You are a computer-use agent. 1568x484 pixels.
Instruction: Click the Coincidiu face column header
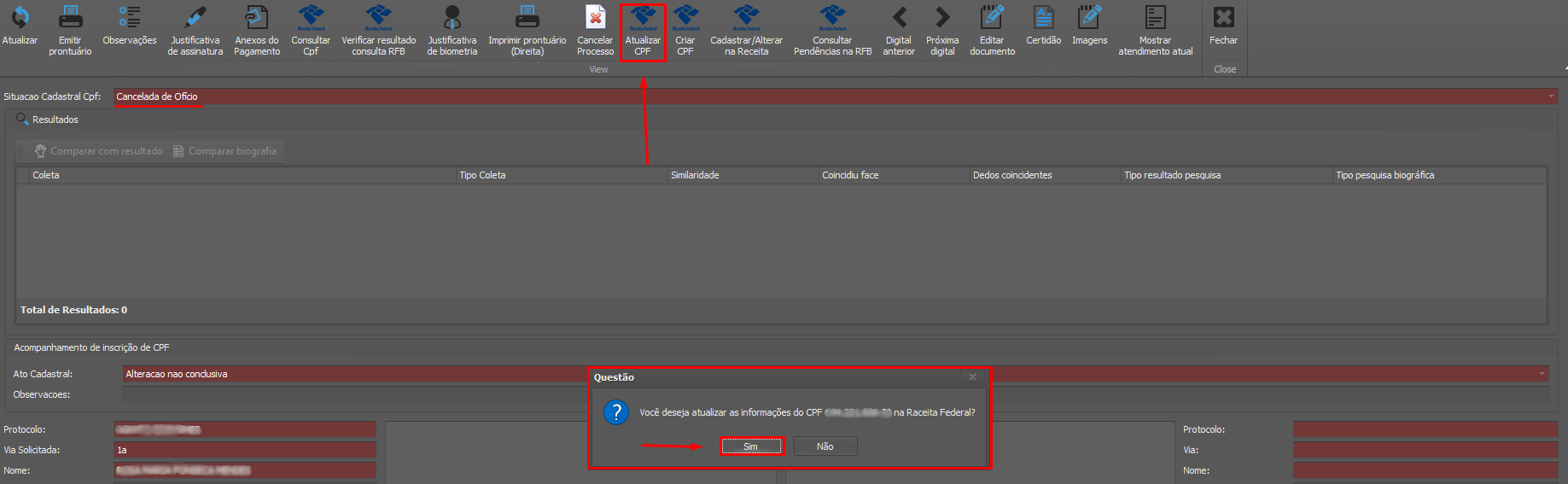pos(894,175)
